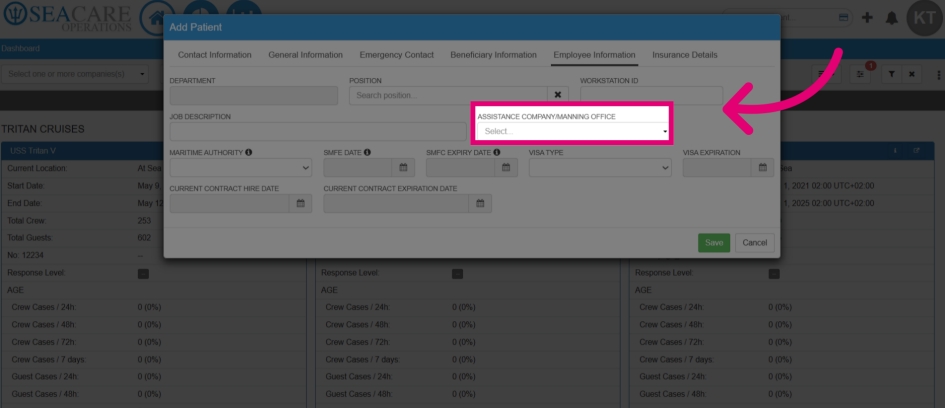945x408 pixels.
Task: Expand Assistance Company/Manning Office select
Action: [x=573, y=131]
